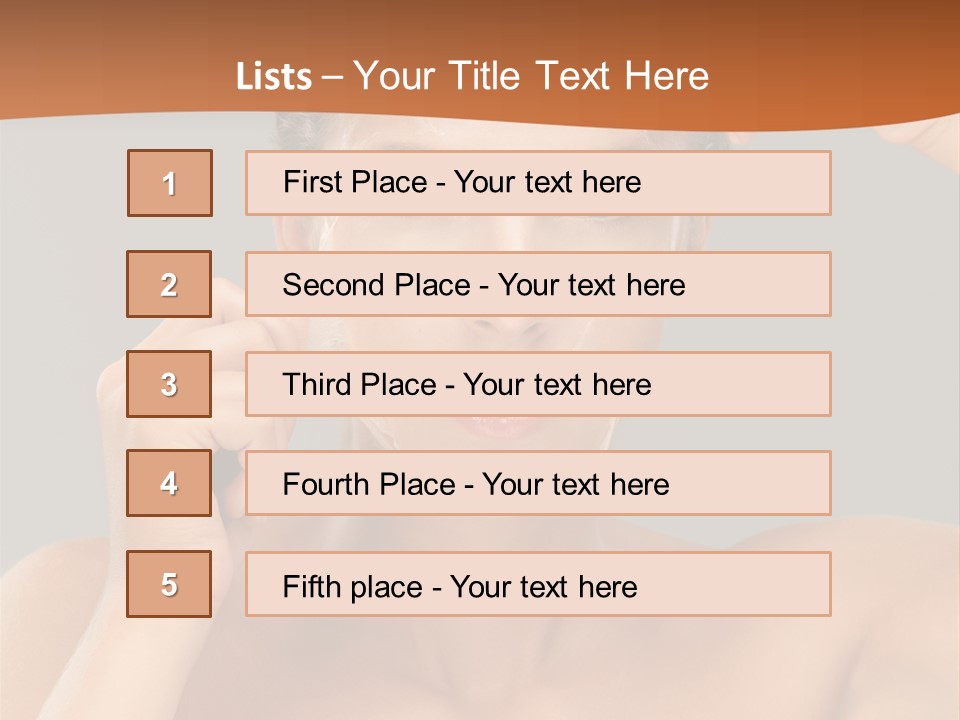Click the Fifth place text bar

[x=538, y=584]
